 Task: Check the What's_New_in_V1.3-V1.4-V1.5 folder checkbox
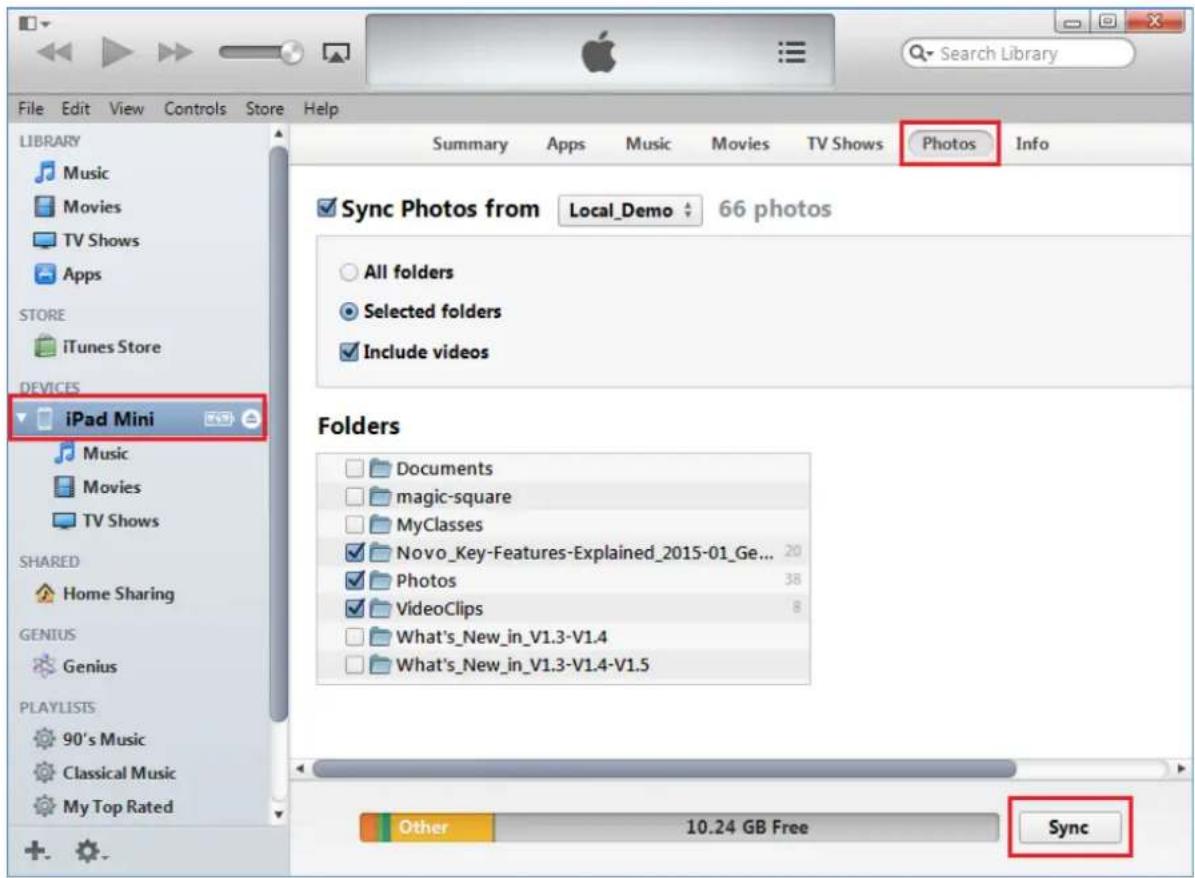(354, 665)
